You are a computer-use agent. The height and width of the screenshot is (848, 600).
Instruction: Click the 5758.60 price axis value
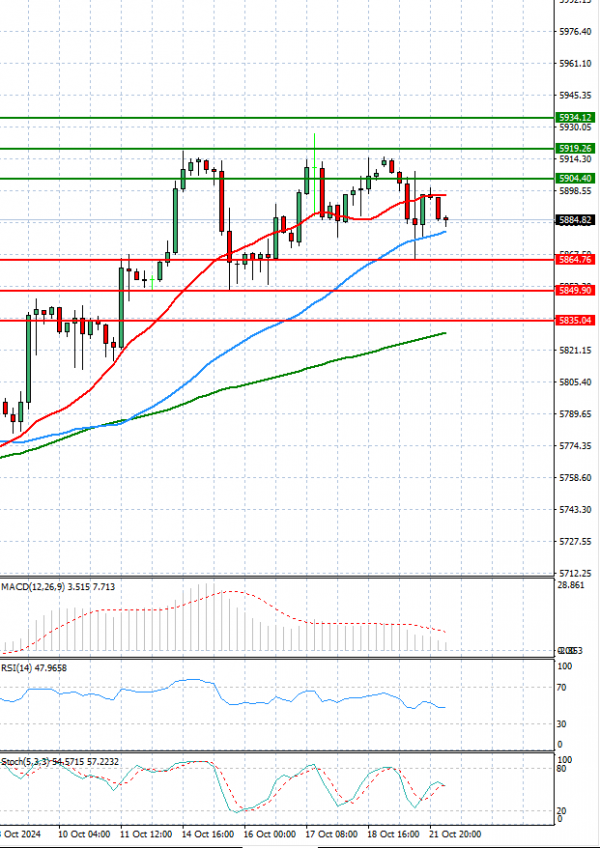(576, 478)
